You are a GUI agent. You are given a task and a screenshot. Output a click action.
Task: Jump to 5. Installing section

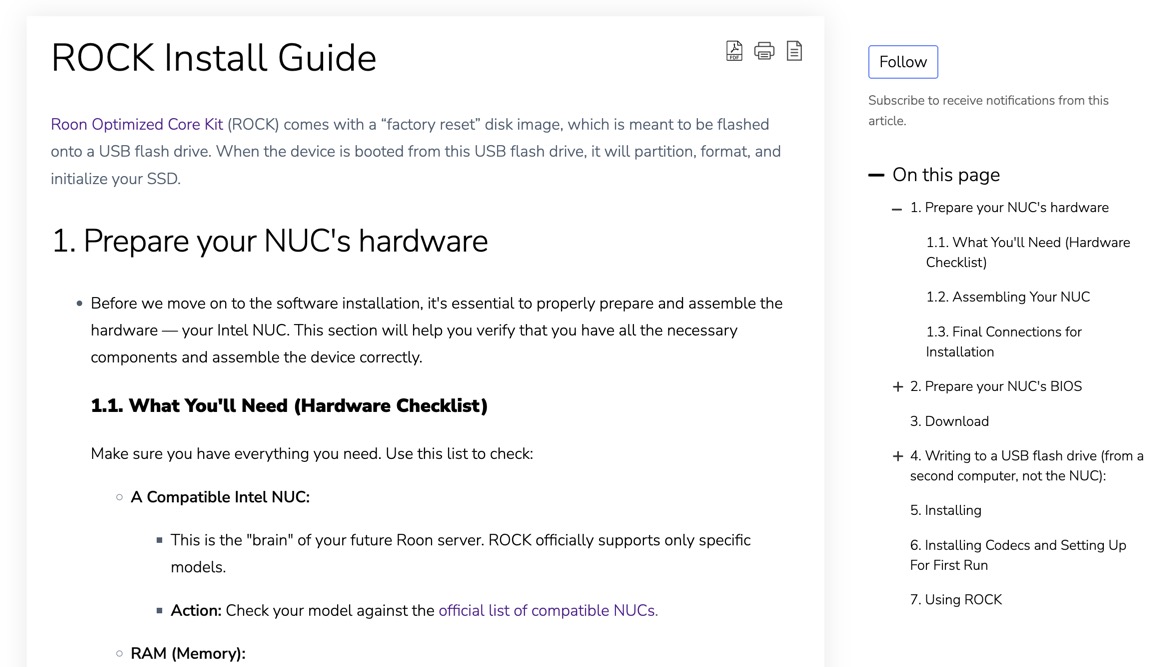point(946,510)
